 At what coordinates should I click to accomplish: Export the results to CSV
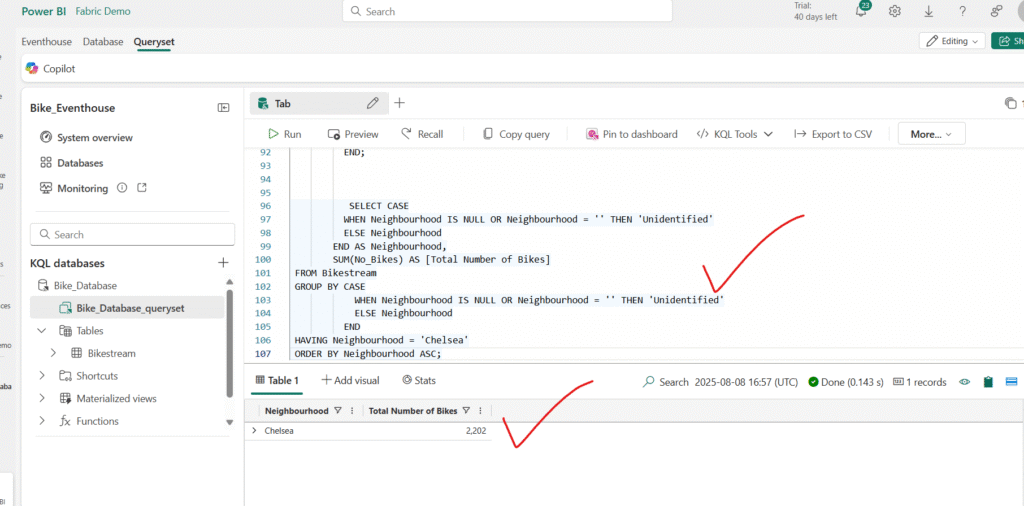833,134
